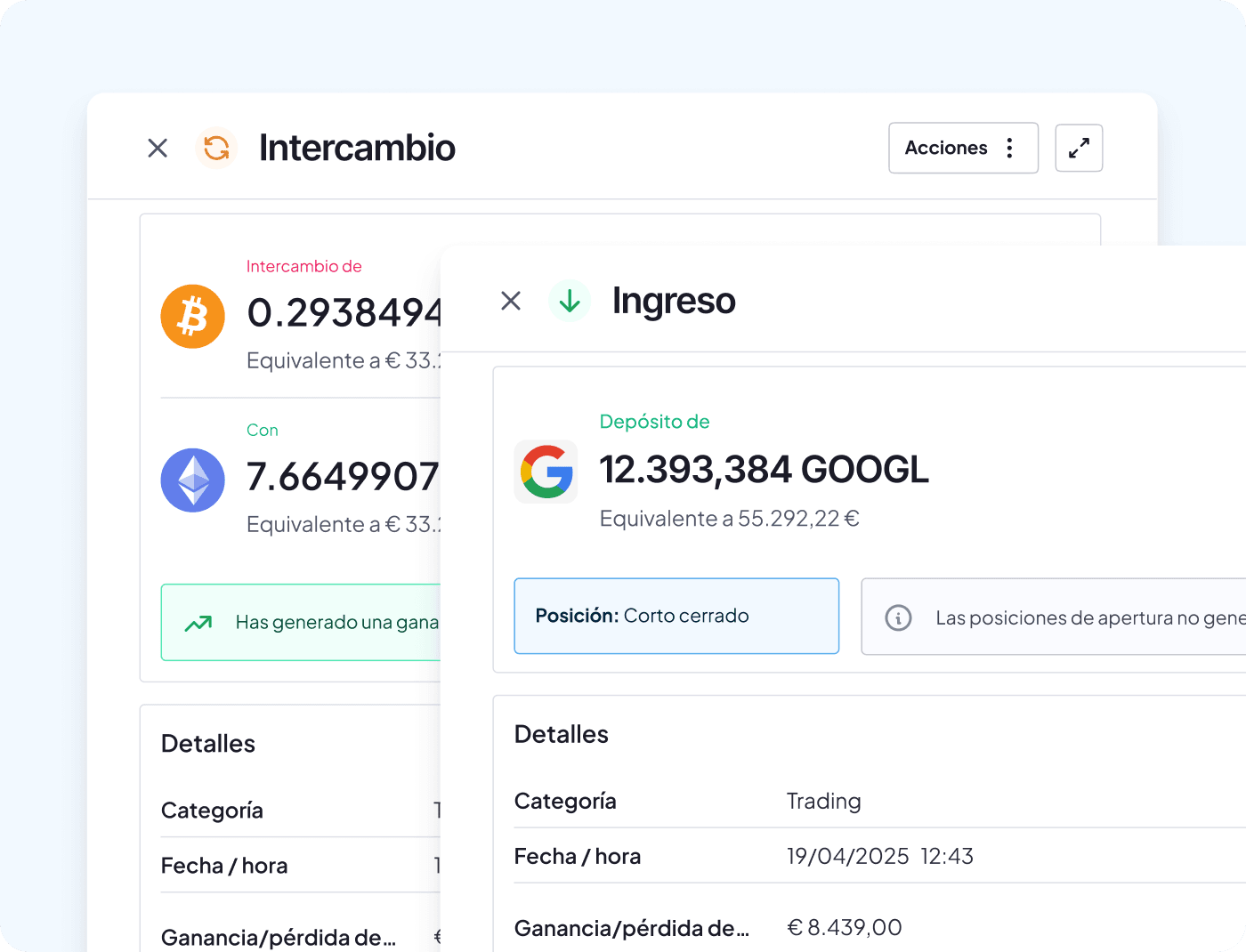The image size is (1246, 952).
Task: Click the 'Intercambio de' label
Action: [304, 266]
